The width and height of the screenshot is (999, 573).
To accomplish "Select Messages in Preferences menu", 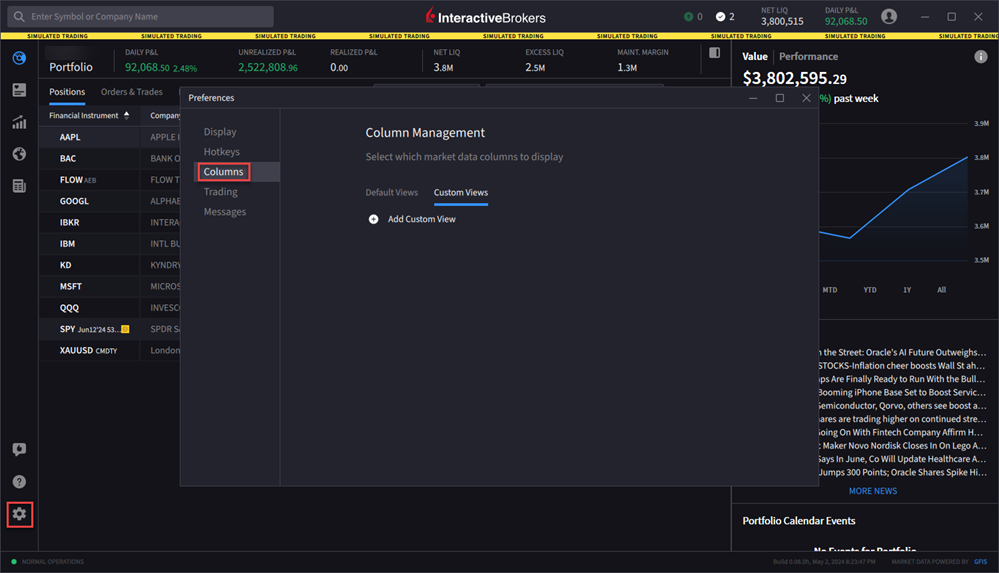I will click(x=225, y=212).
